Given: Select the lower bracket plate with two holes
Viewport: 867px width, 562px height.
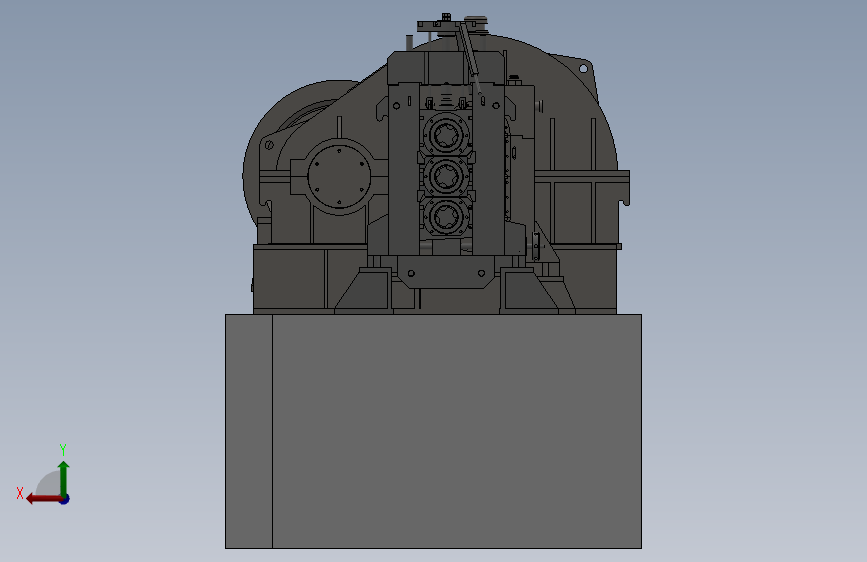Looking at the screenshot, I should tap(446, 272).
